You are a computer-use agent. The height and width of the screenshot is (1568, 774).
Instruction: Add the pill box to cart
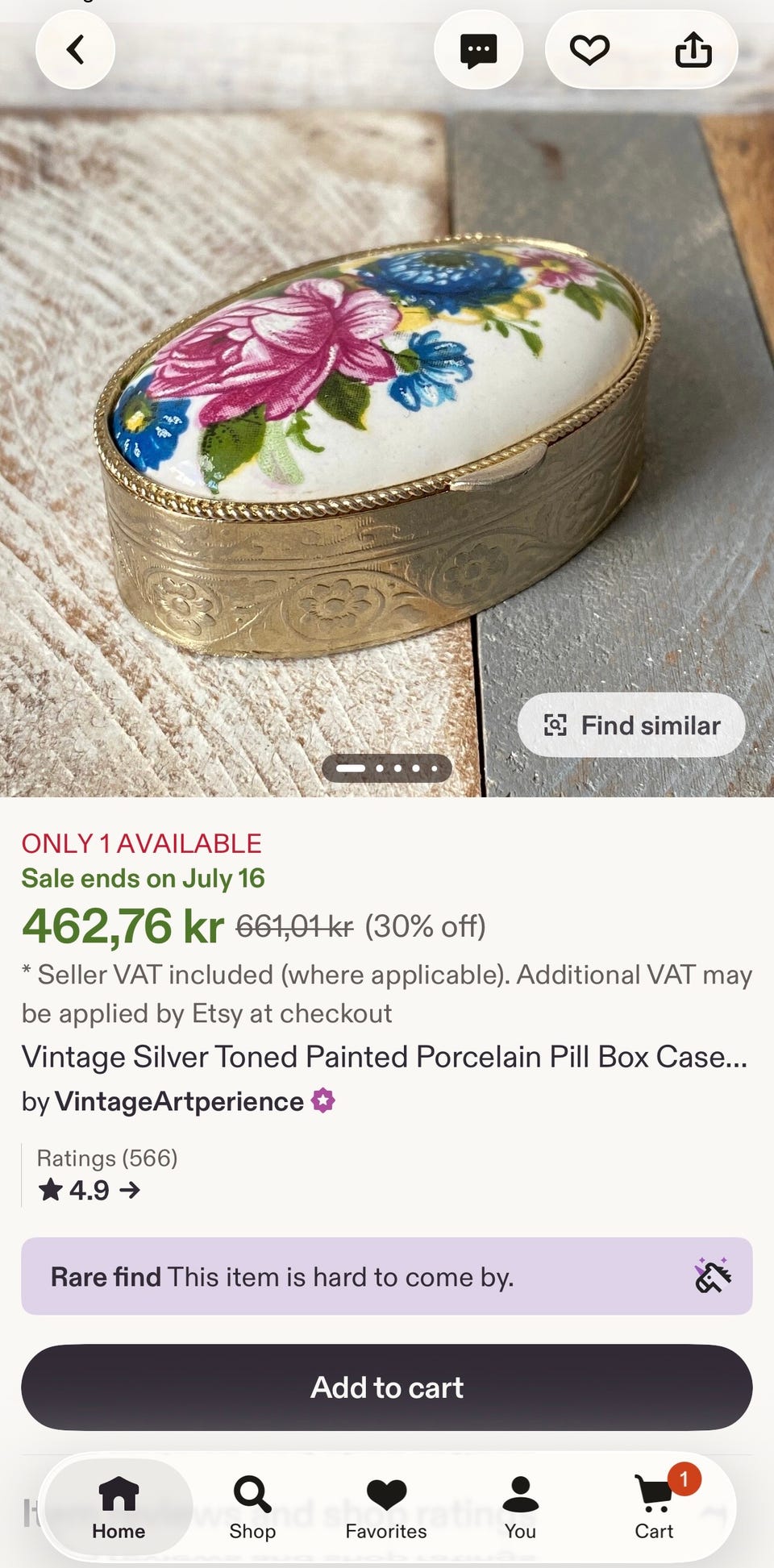pos(387,1387)
